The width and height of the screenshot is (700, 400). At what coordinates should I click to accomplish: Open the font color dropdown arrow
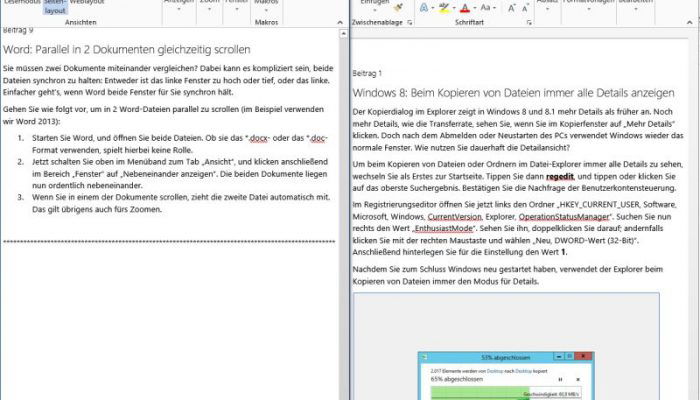click(x=474, y=8)
